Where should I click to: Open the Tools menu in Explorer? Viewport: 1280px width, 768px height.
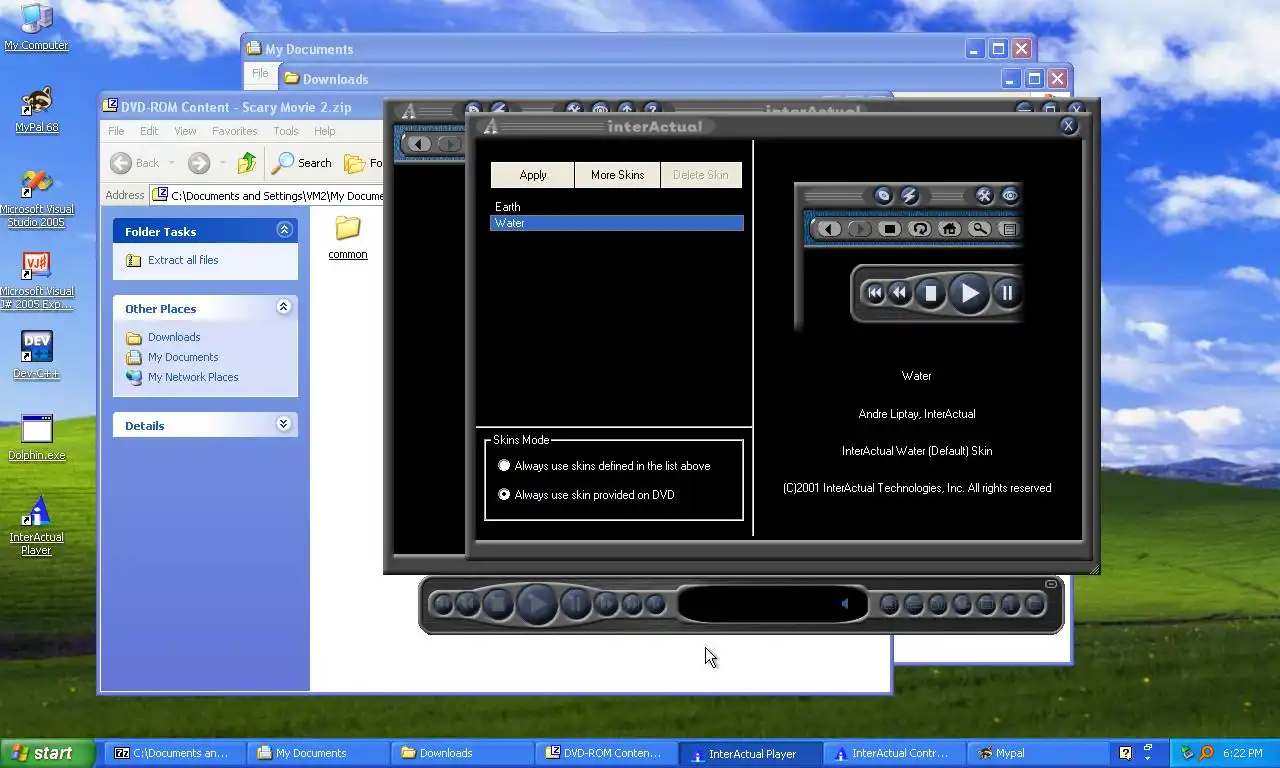click(x=286, y=131)
